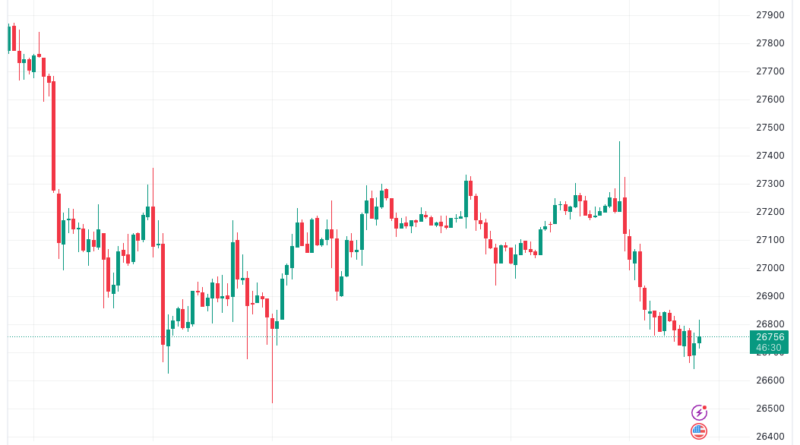Viewport: 800px width, 445px height.
Task: Click the green 26756 current price label
Action: pos(772,337)
